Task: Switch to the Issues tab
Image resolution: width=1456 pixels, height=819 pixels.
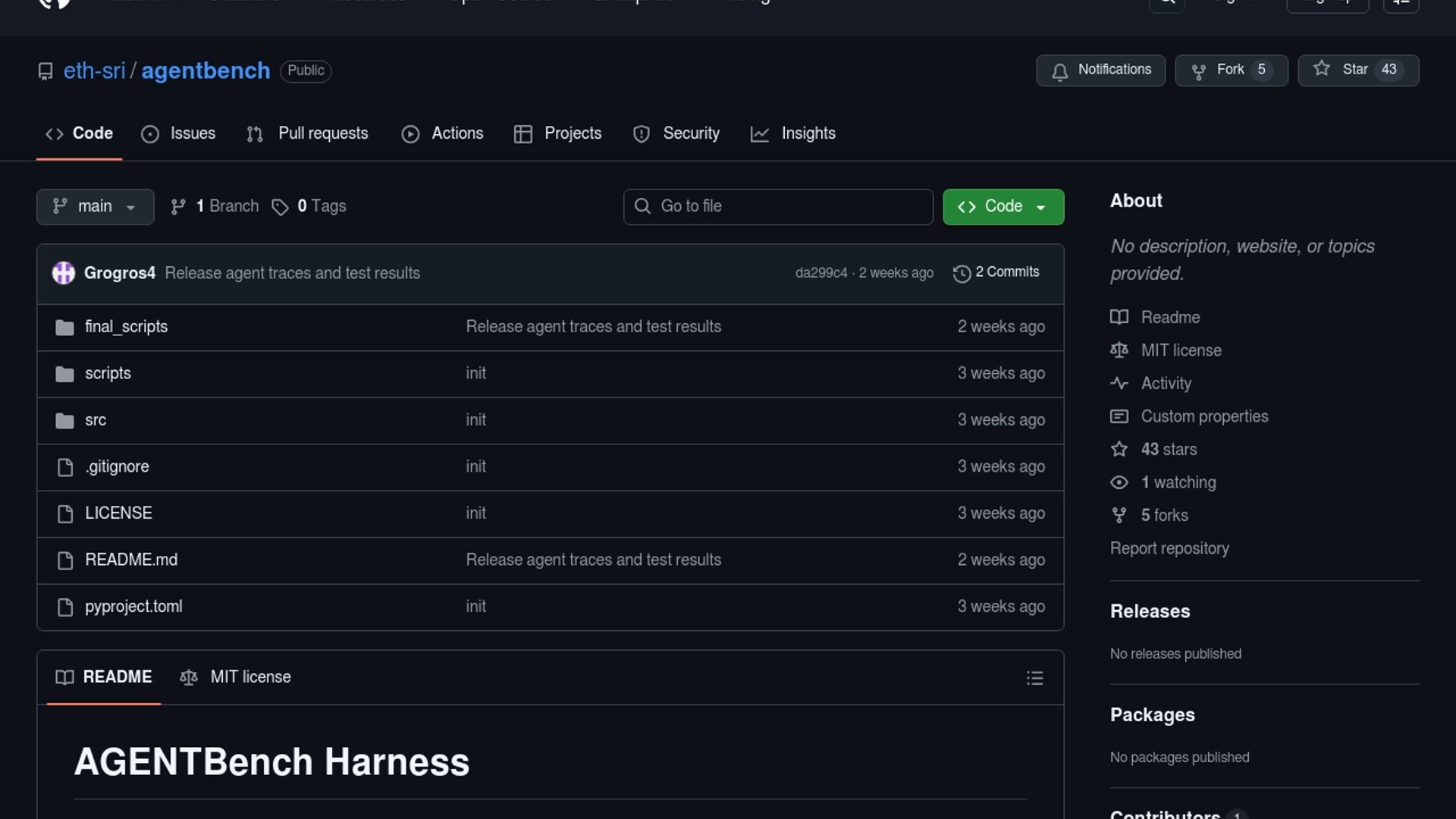Action: click(179, 133)
